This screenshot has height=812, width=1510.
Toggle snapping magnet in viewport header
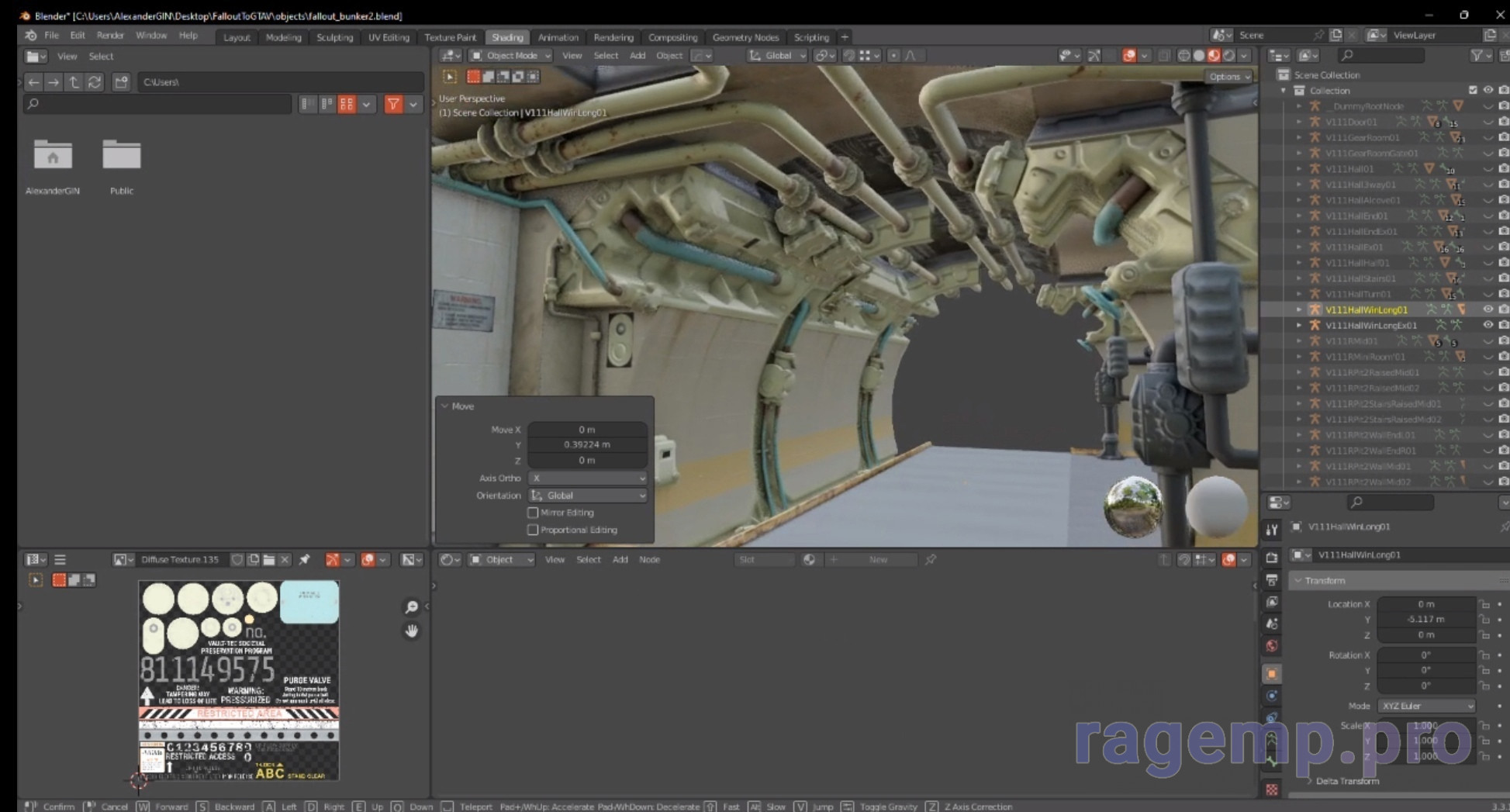(x=849, y=56)
